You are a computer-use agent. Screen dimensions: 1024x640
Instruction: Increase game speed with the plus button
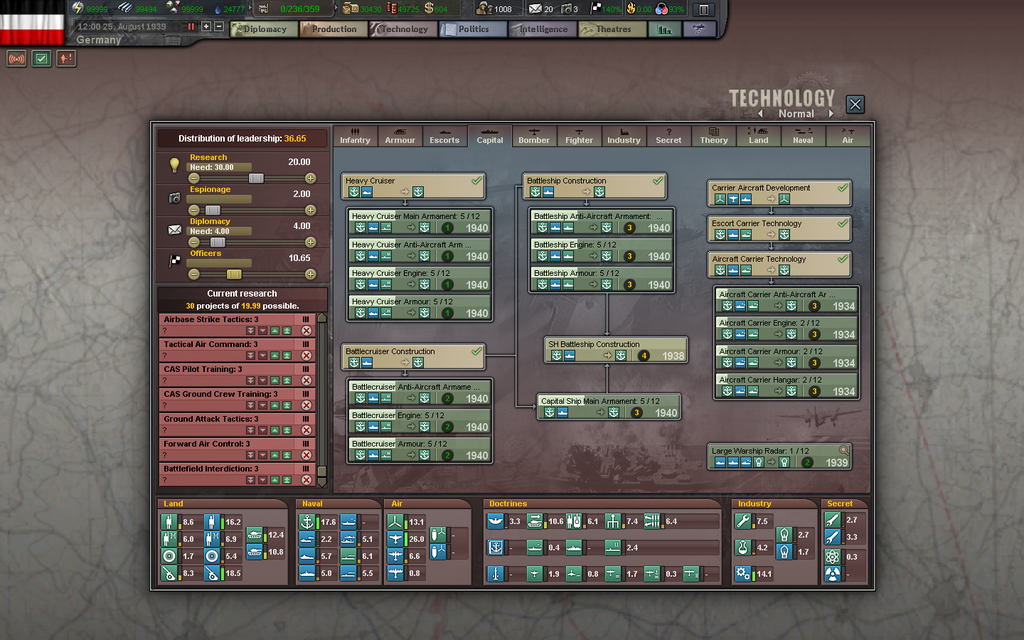pos(206,27)
